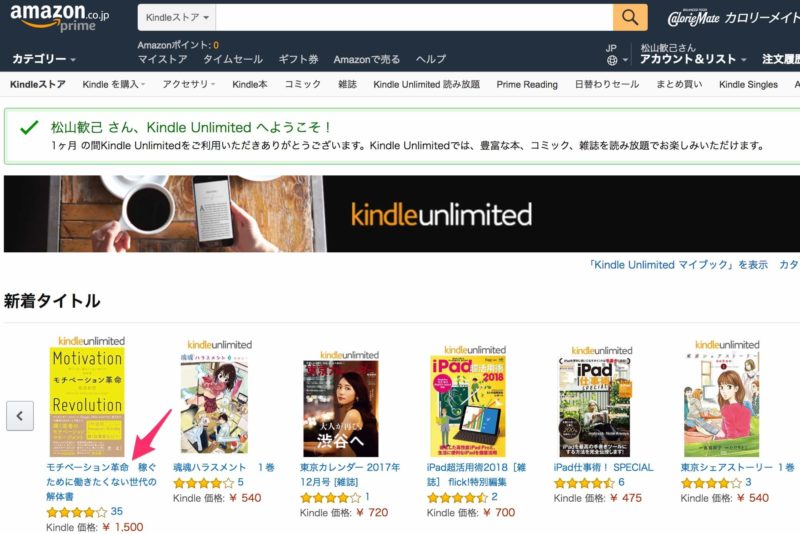Open the Amazon.co.jp prime logo home
Screen dimensions: 800x534
click(60, 17)
